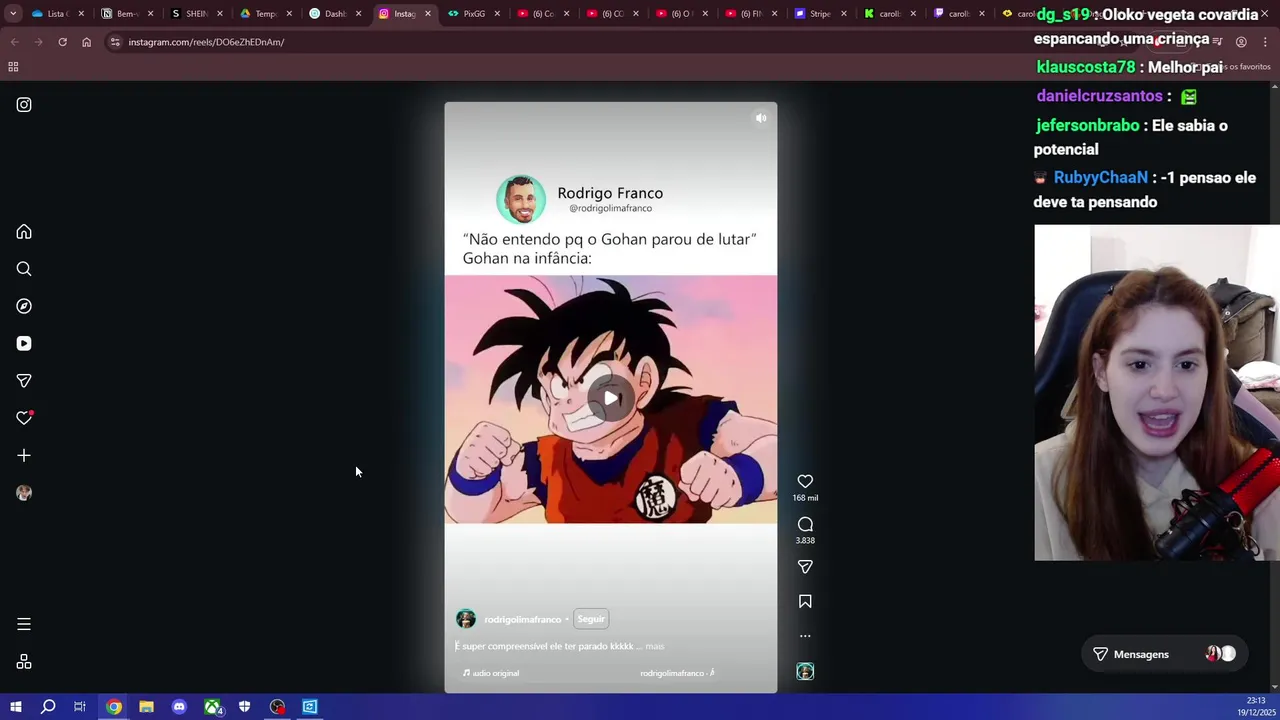Open direct messages paper-plane icon in the sidebar
The height and width of the screenshot is (720, 1280).
24,381
